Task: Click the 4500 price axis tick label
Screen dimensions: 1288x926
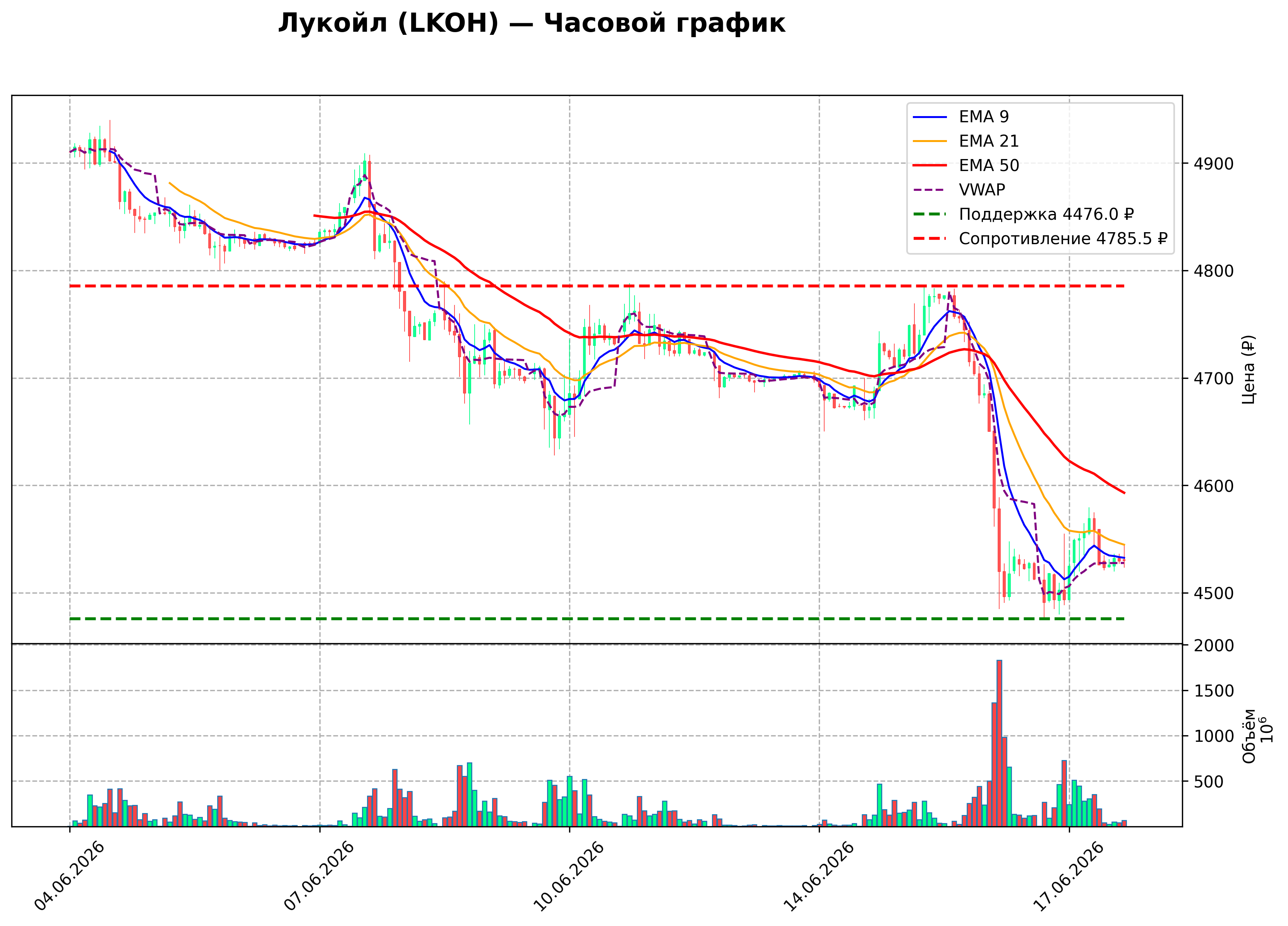Action: [1214, 594]
